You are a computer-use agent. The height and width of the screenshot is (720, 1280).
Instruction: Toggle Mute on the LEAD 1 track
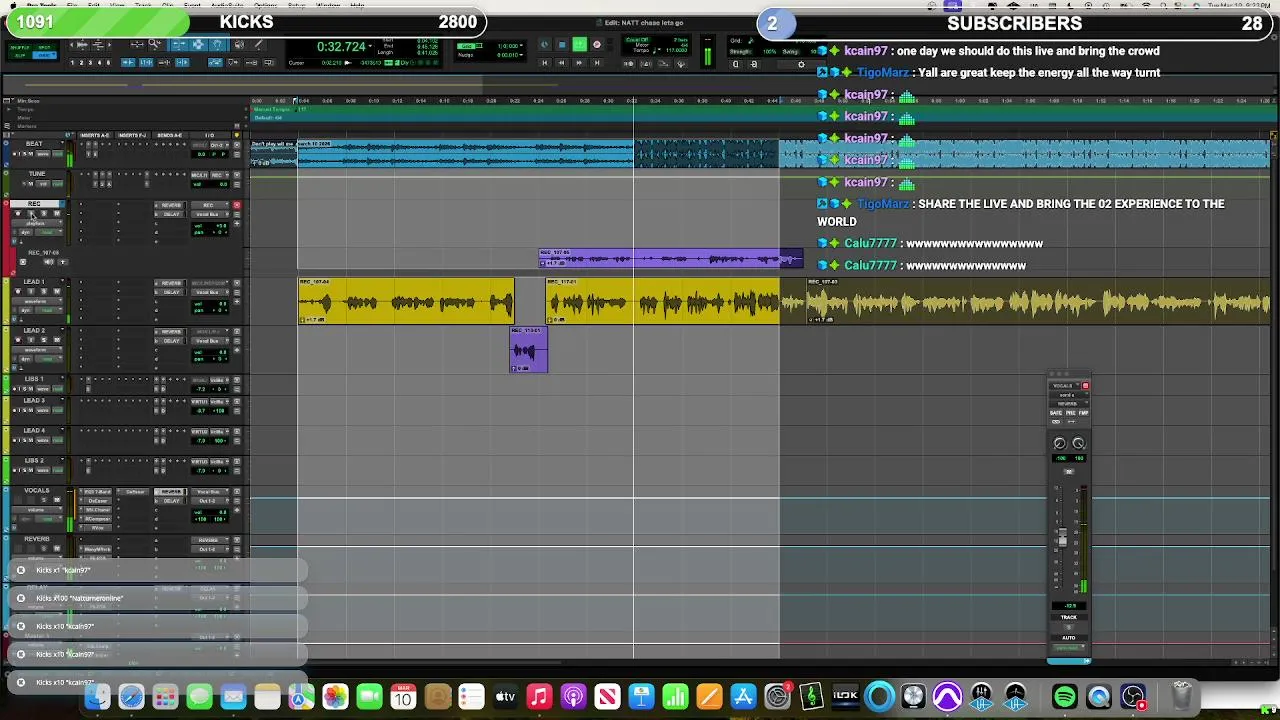57,291
